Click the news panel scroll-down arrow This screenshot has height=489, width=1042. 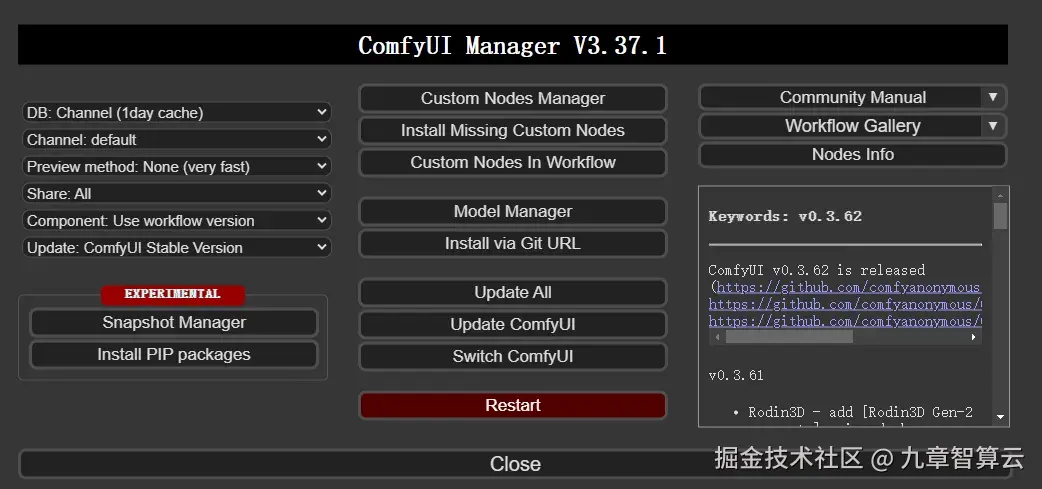(1000, 417)
